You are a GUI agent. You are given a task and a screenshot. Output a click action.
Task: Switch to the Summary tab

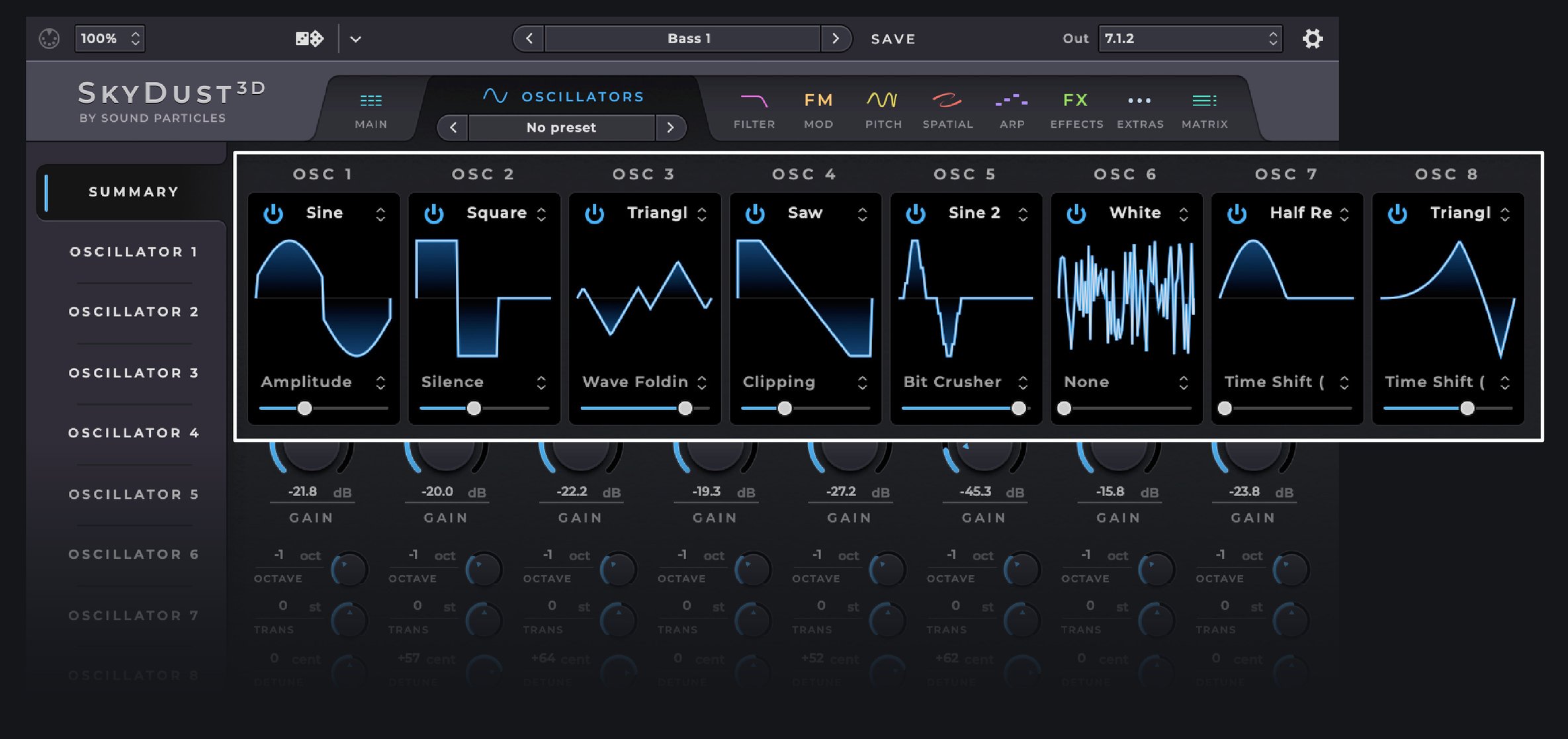click(132, 191)
